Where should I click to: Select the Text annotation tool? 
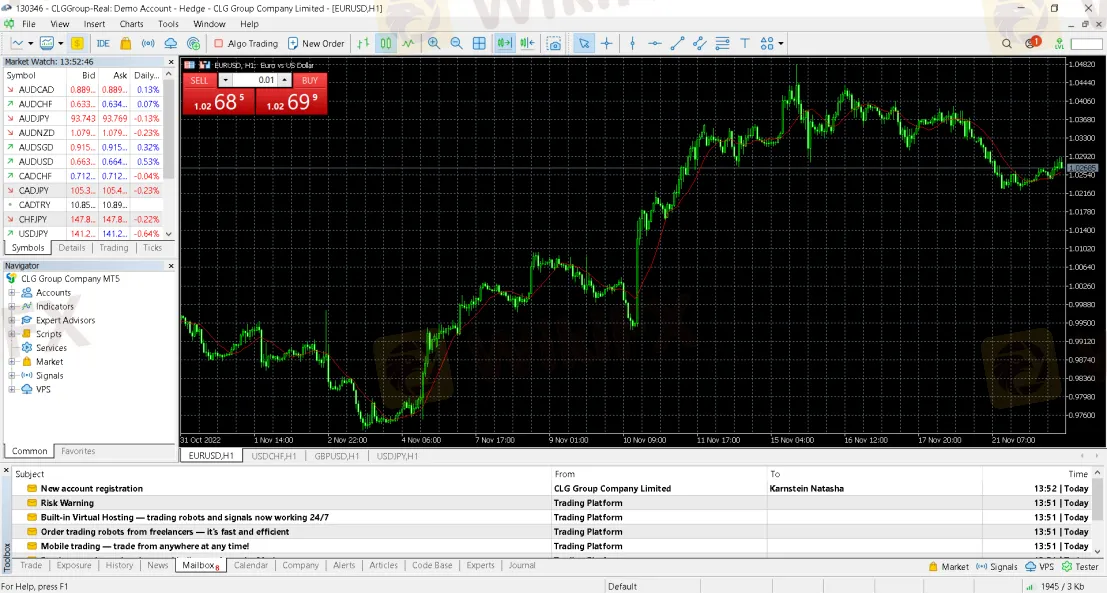click(x=745, y=43)
